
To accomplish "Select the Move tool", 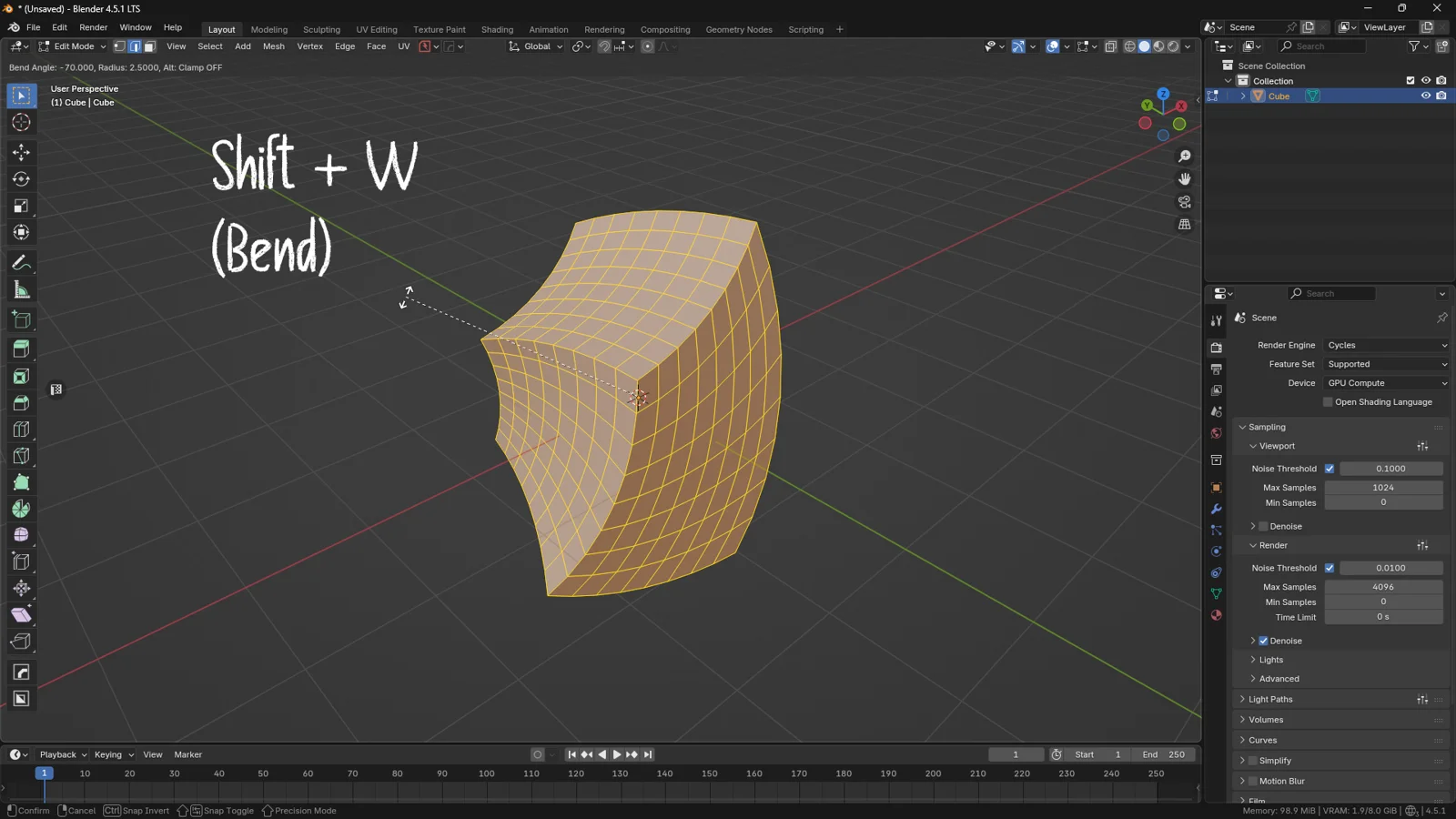I will [x=21, y=152].
